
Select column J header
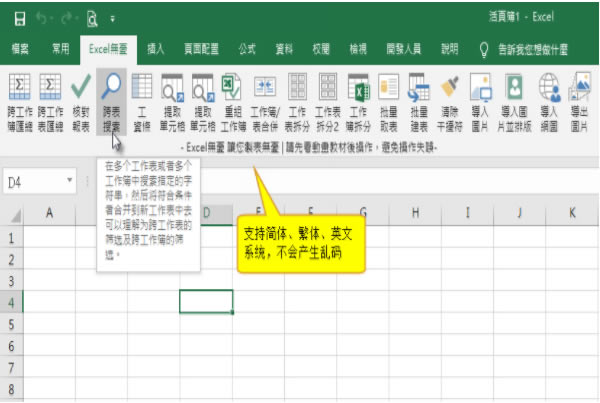[519, 212]
